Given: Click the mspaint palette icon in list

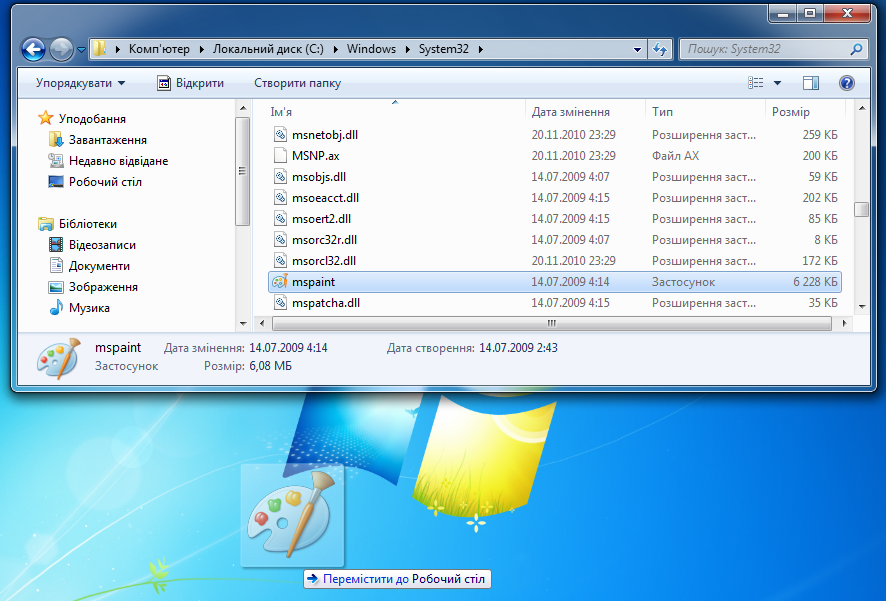Looking at the screenshot, I should 280,282.
